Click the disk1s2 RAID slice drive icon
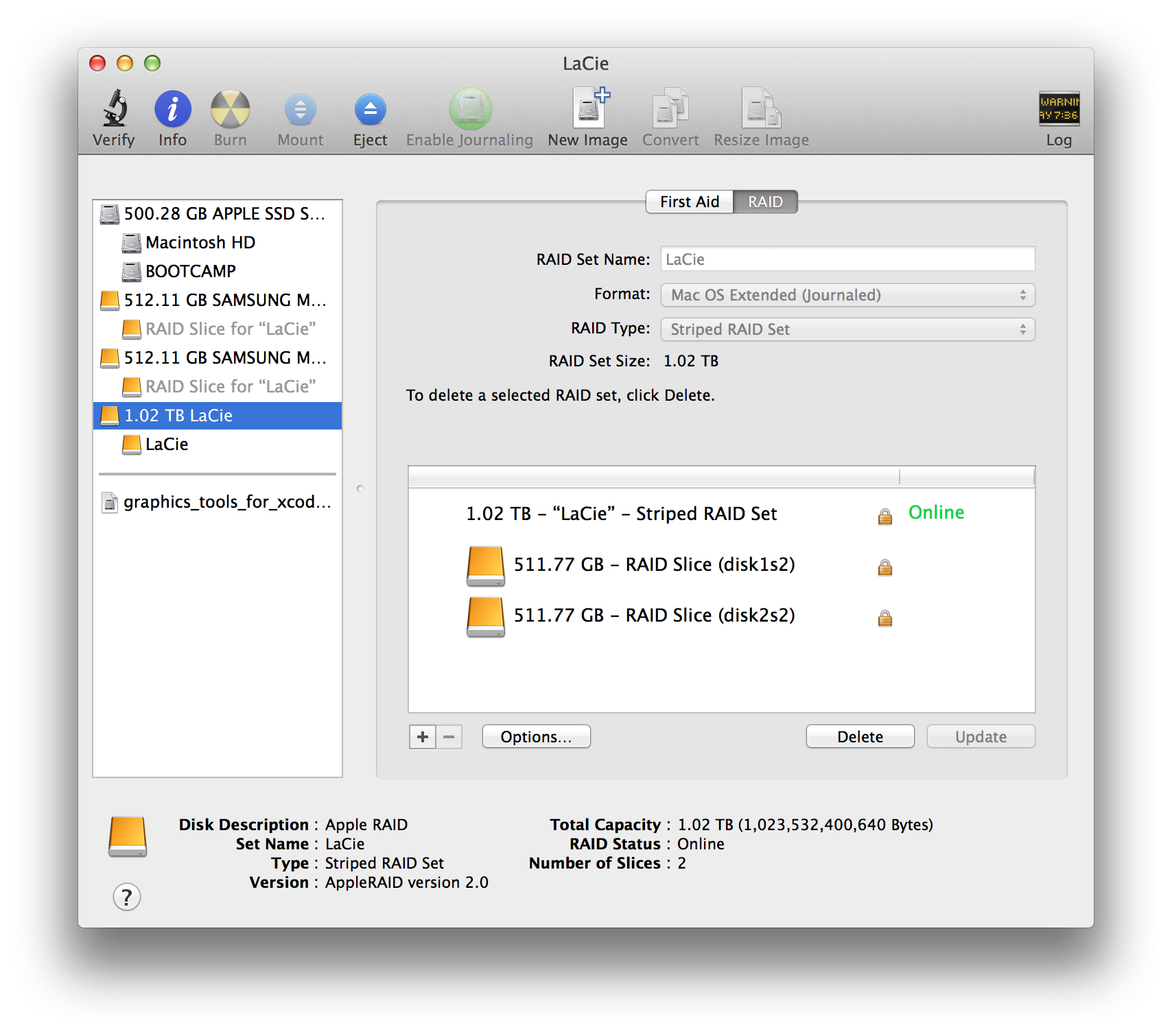This screenshot has height=1036, width=1172. pyautogui.click(x=486, y=566)
